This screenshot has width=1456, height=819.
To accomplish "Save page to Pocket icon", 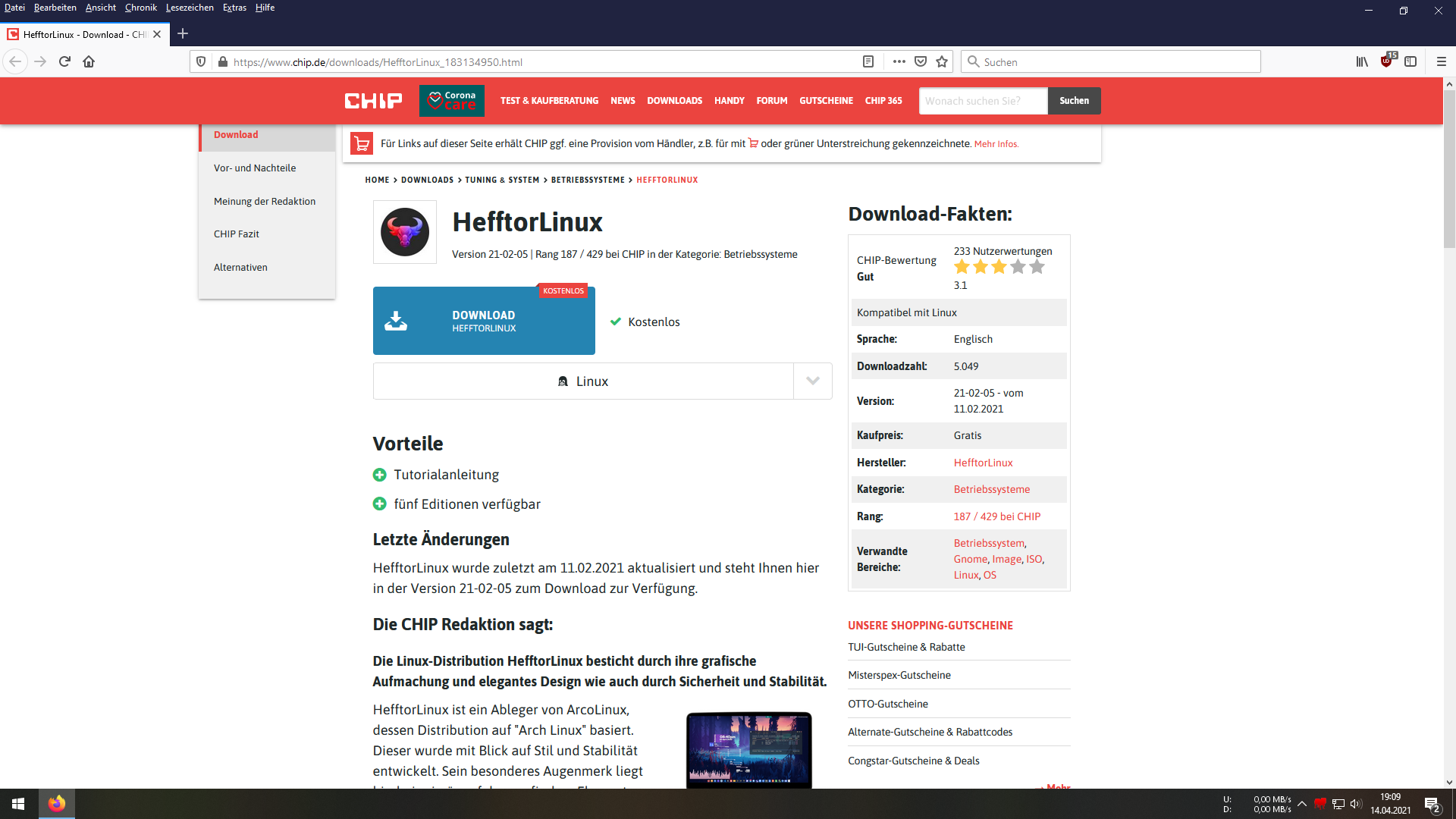I will (x=921, y=62).
